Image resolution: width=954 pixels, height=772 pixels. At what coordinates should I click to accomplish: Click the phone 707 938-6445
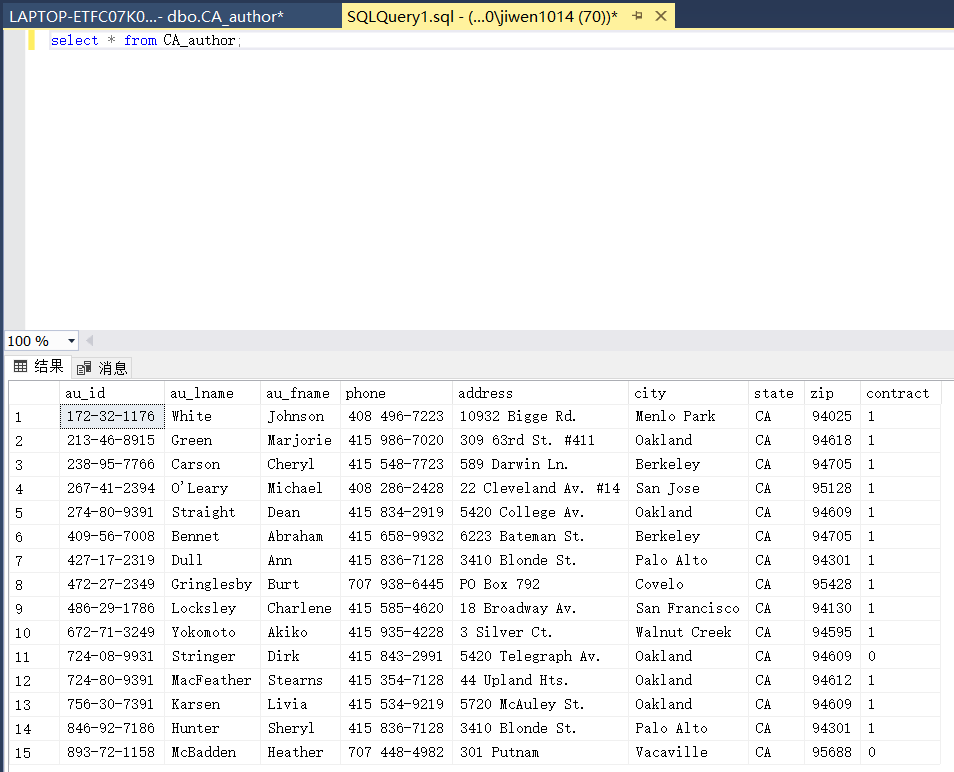point(396,584)
